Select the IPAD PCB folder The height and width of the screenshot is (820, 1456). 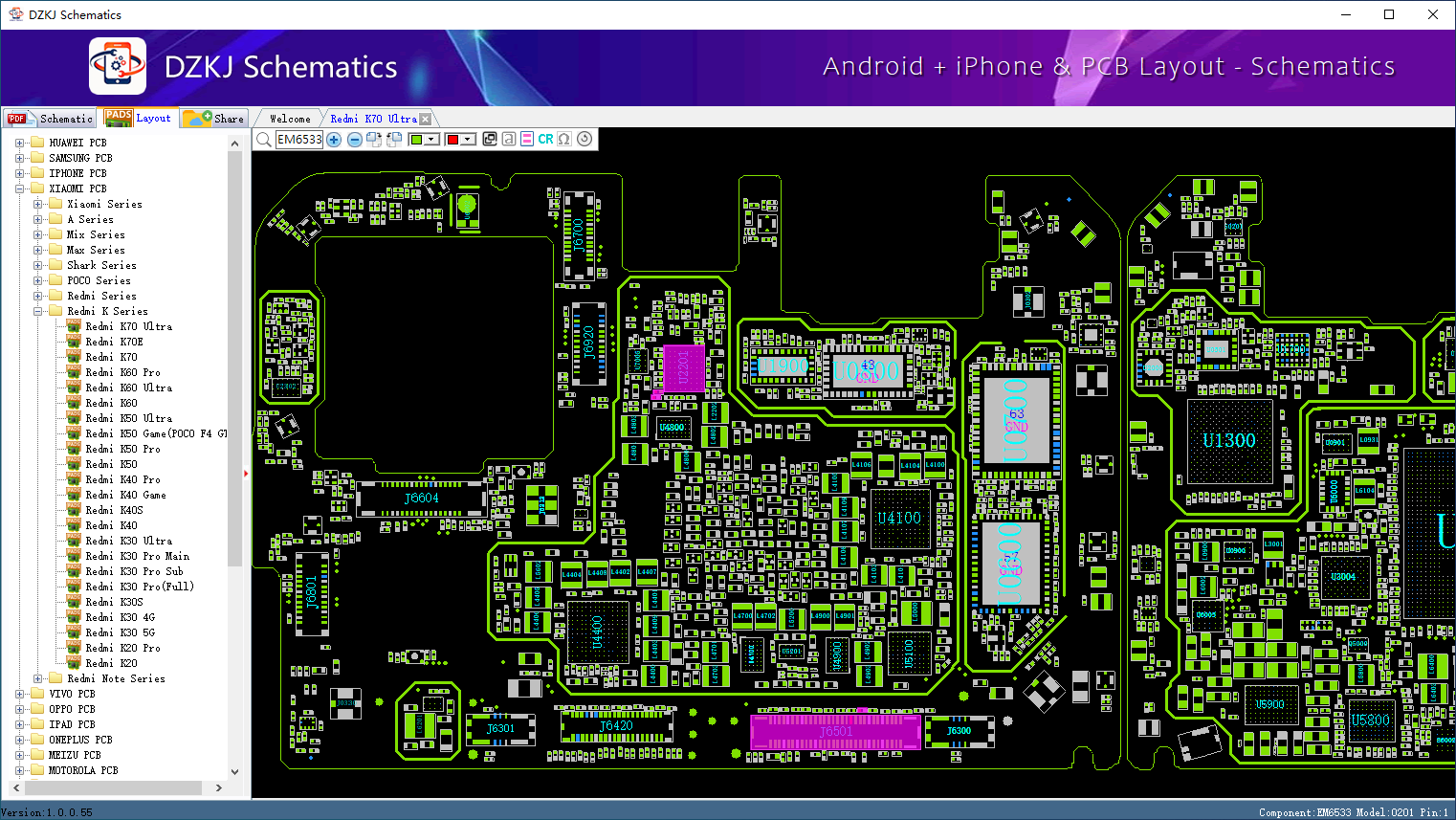click(72, 724)
